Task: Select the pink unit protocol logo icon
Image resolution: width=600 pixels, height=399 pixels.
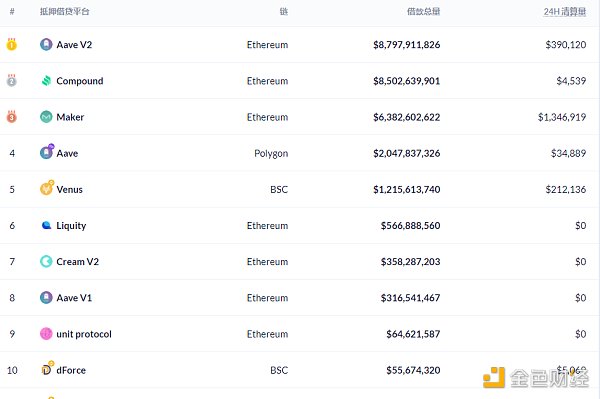Action: click(x=46, y=334)
